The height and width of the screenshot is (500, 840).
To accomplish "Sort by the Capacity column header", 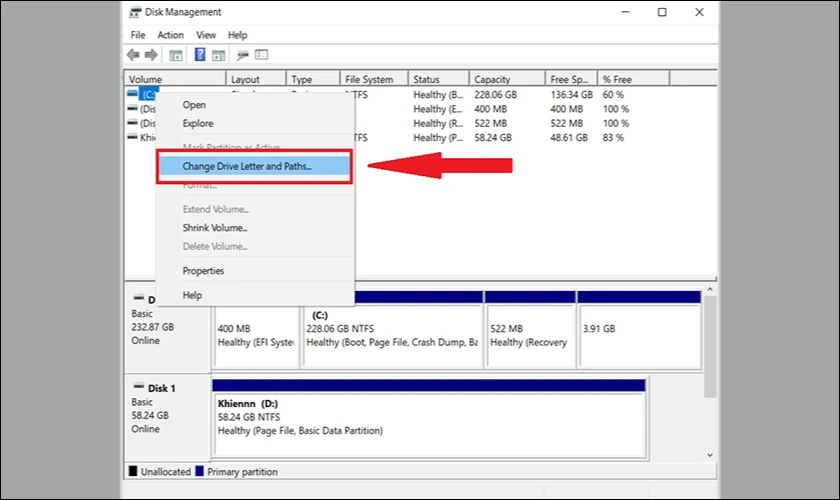I will click(x=507, y=79).
